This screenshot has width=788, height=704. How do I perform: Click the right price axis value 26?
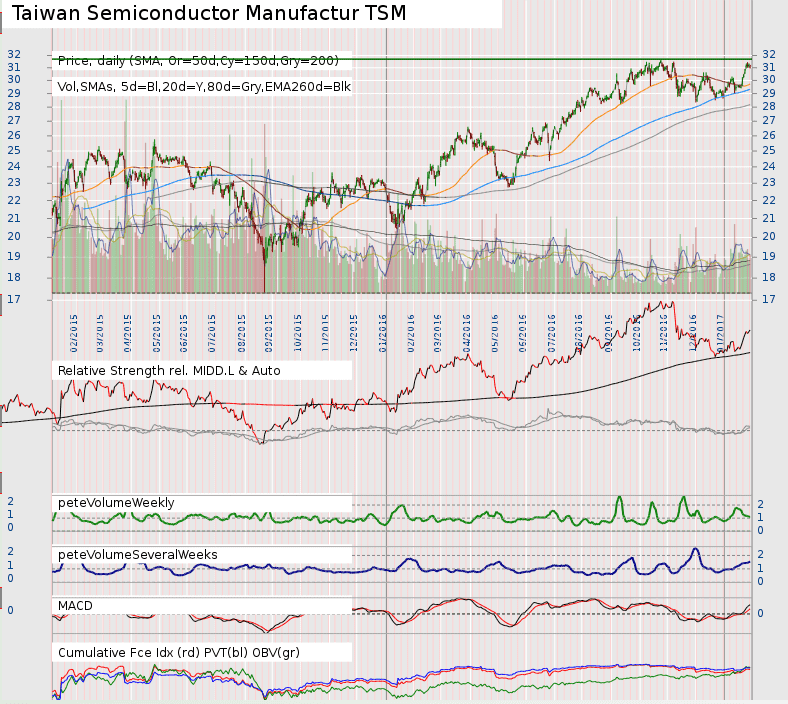[x=769, y=136]
